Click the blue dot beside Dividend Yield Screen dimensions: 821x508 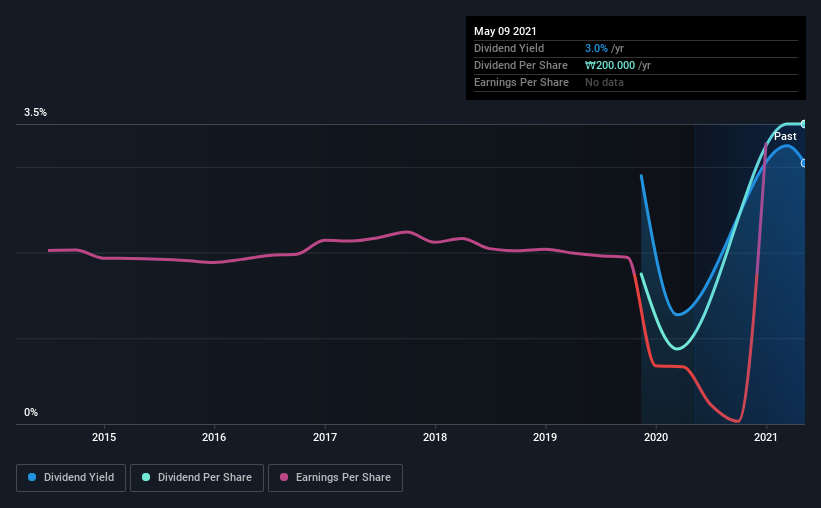coord(34,478)
